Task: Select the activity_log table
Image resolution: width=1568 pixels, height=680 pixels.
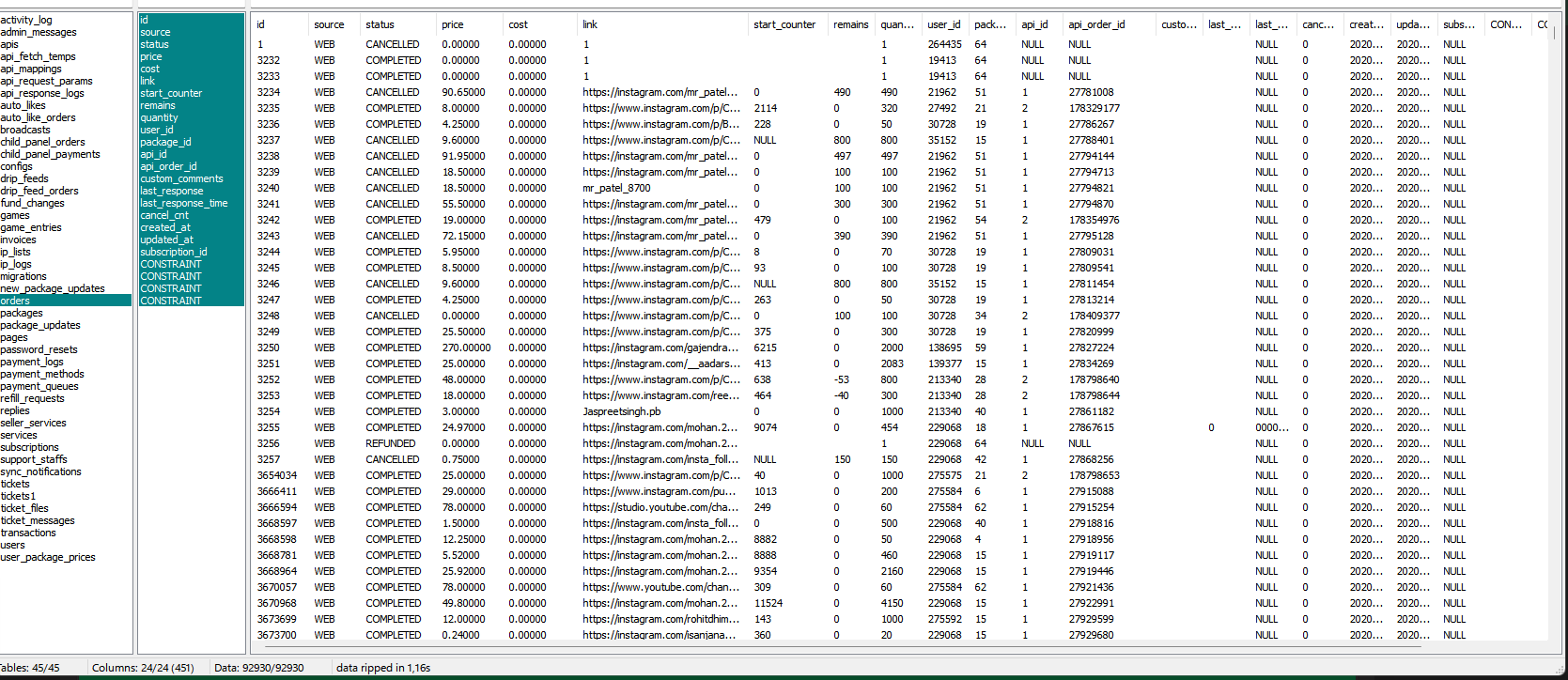Action: coord(26,20)
